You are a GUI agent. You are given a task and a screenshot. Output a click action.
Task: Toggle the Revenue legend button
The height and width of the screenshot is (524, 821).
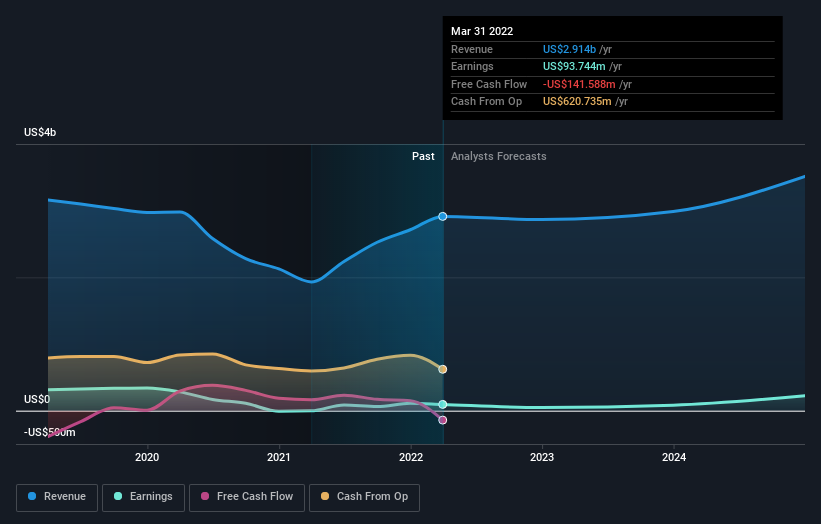(57, 497)
